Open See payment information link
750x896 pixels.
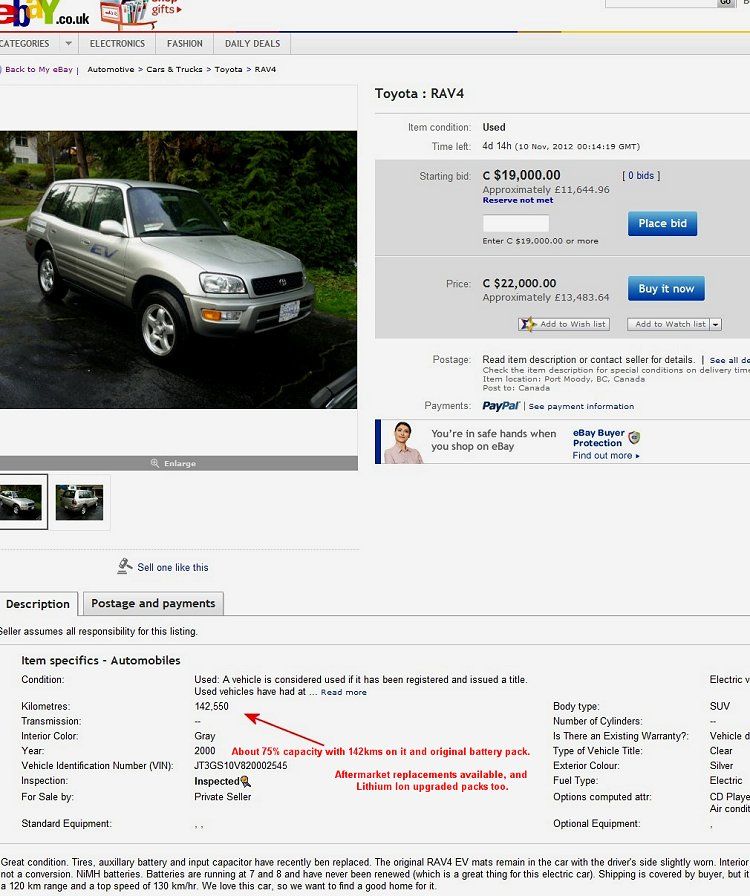(581, 406)
